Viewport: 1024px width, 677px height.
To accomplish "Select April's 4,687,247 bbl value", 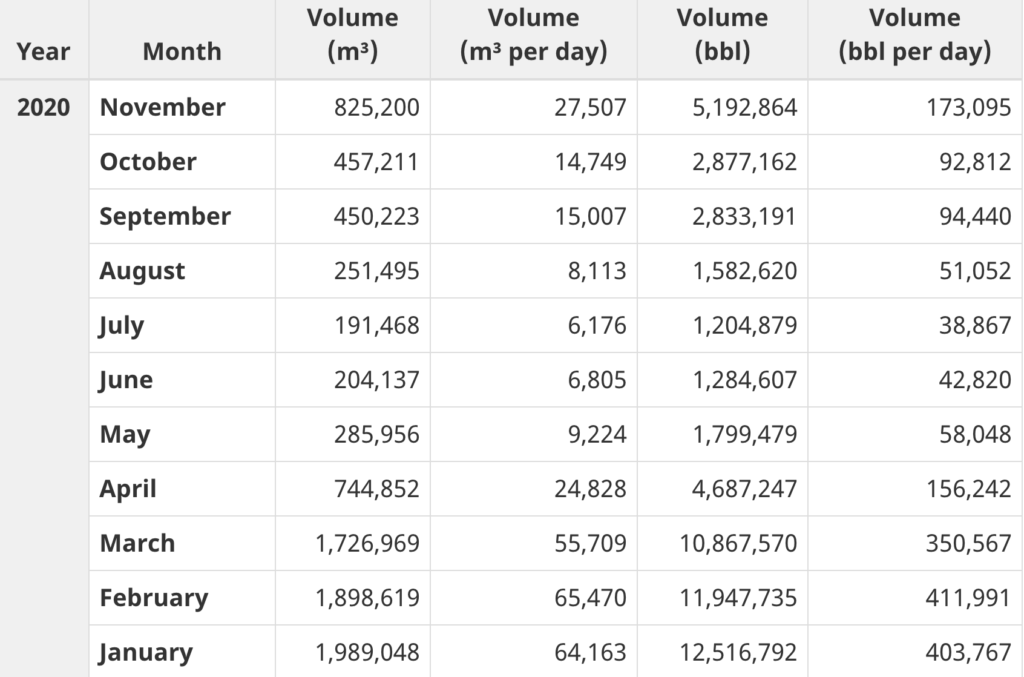I will [x=745, y=489].
